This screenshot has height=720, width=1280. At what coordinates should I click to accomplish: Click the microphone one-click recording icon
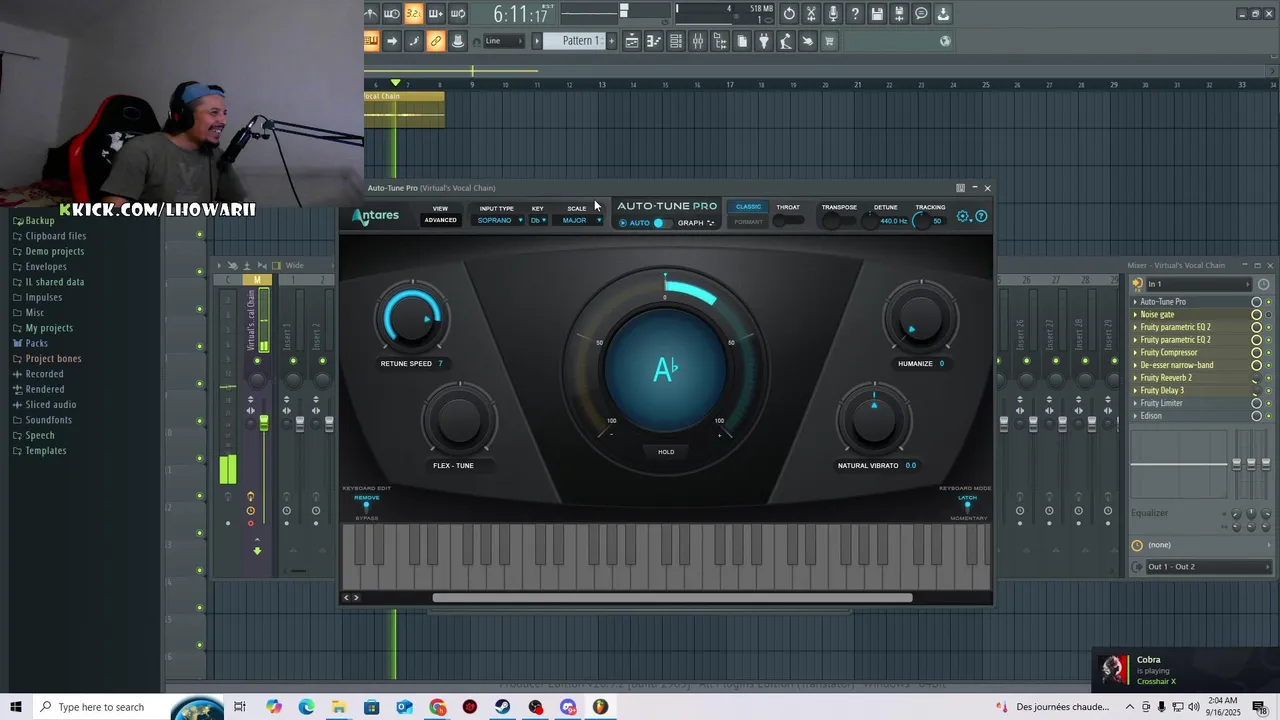click(833, 13)
